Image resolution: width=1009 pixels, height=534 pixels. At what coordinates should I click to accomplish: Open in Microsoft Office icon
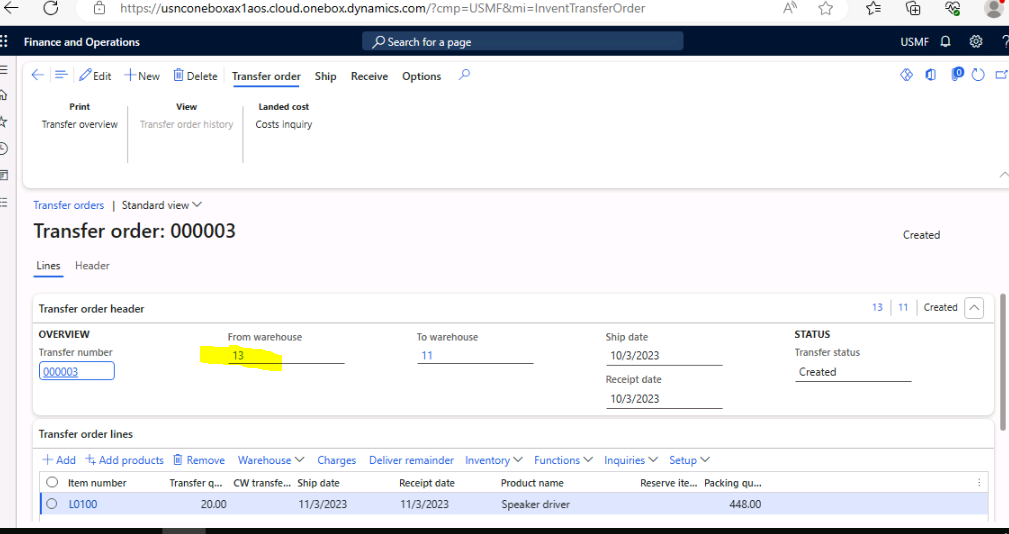point(930,75)
